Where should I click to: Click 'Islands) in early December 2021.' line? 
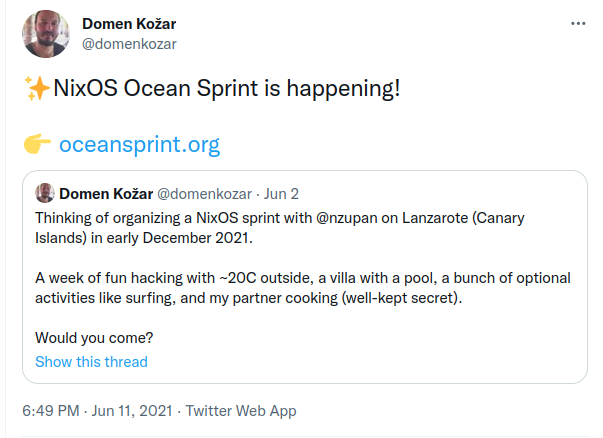click(x=144, y=238)
